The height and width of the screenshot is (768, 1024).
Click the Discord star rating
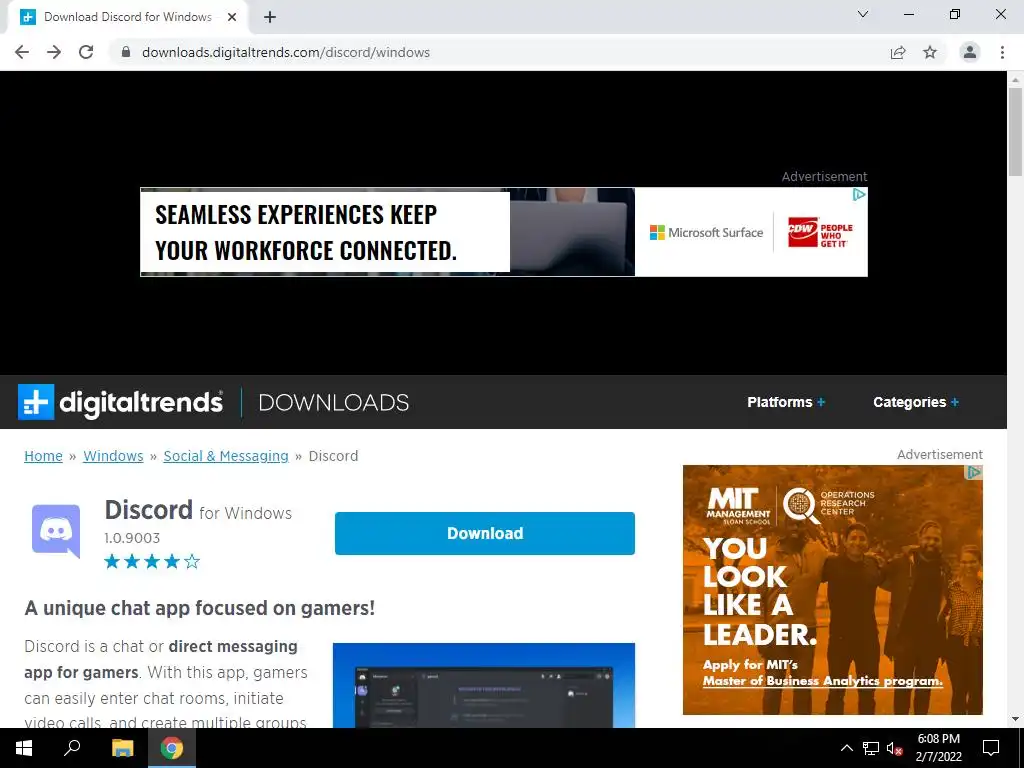[x=152, y=562]
